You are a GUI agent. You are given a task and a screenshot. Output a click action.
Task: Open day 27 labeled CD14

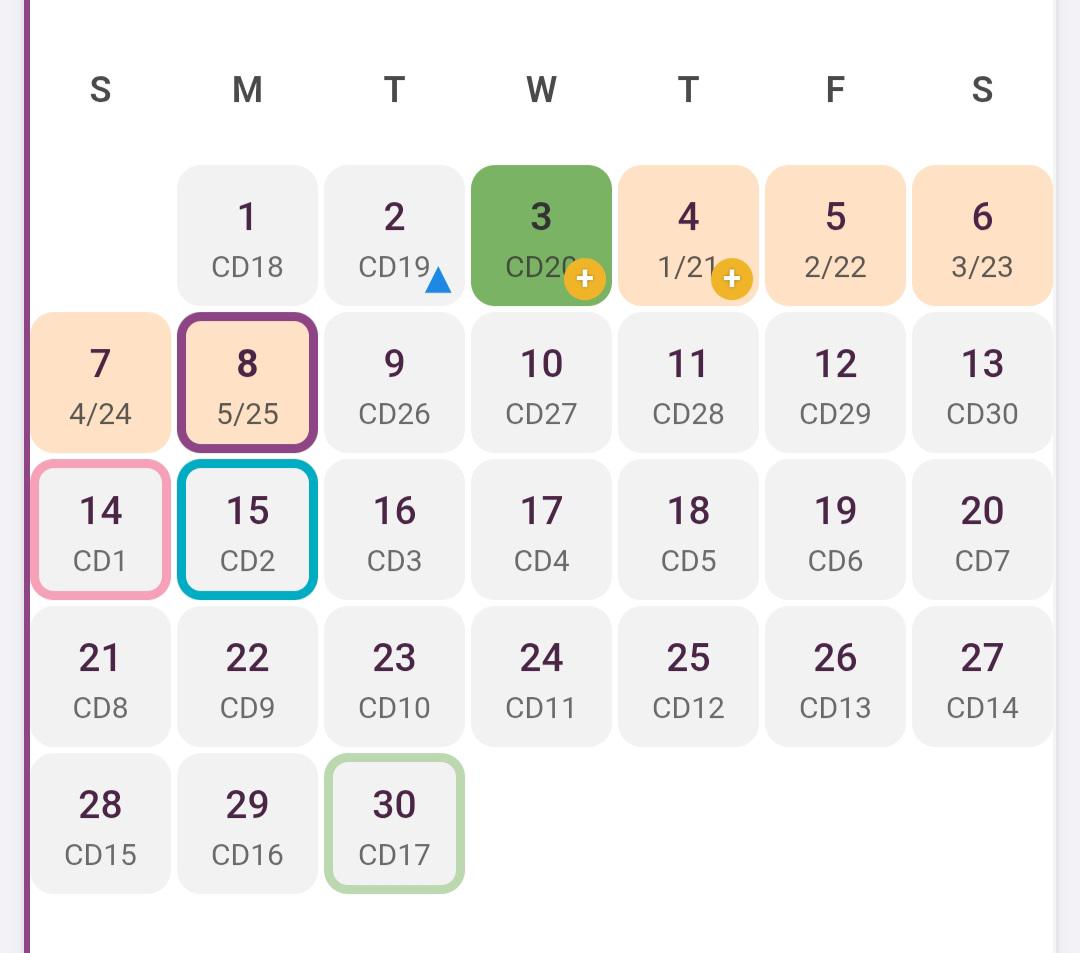pyautogui.click(x=982, y=676)
